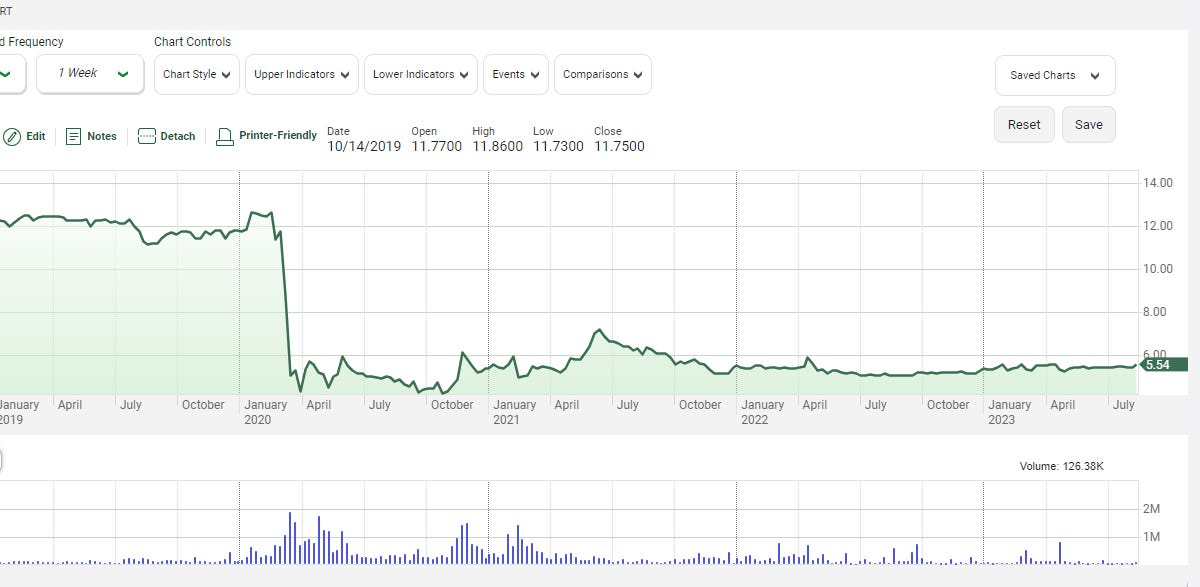Click the Reset button
This screenshot has height=587, width=1200.
click(1023, 124)
